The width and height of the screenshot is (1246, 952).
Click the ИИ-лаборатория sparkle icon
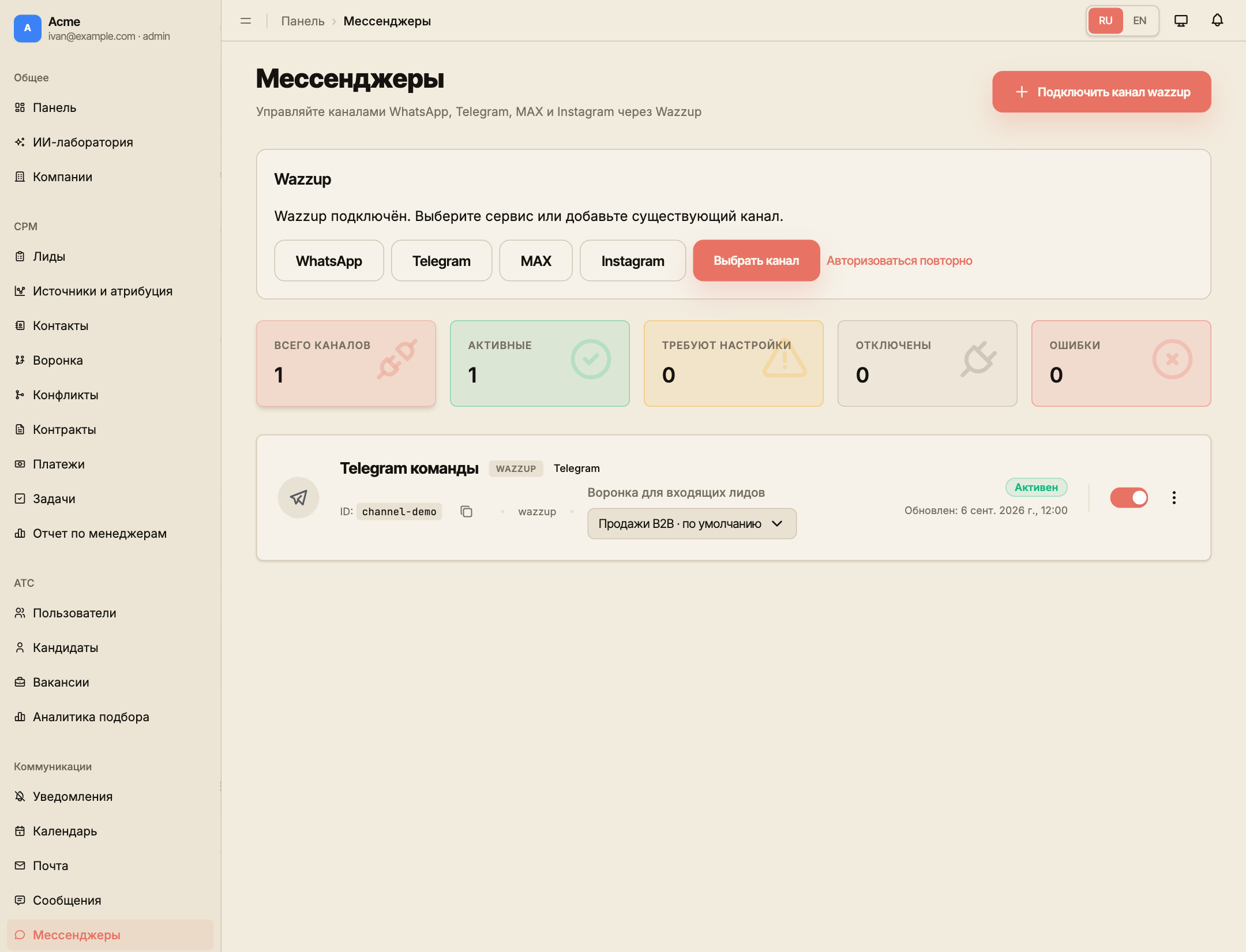click(x=20, y=142)
